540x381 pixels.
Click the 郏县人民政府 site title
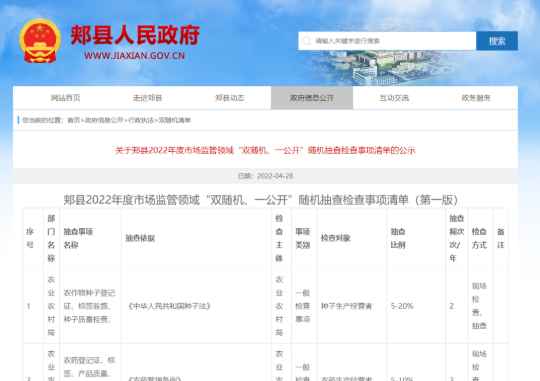click(135, 35)
